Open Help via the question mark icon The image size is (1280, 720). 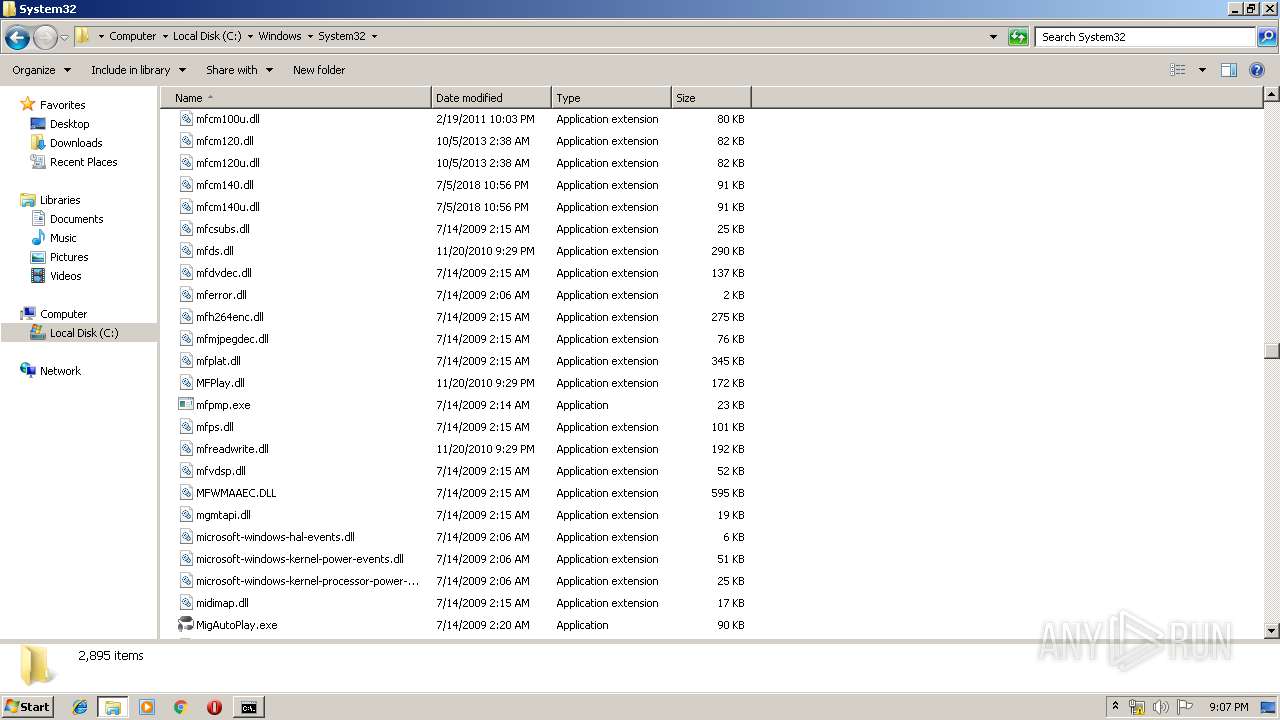click(1257, 70)
